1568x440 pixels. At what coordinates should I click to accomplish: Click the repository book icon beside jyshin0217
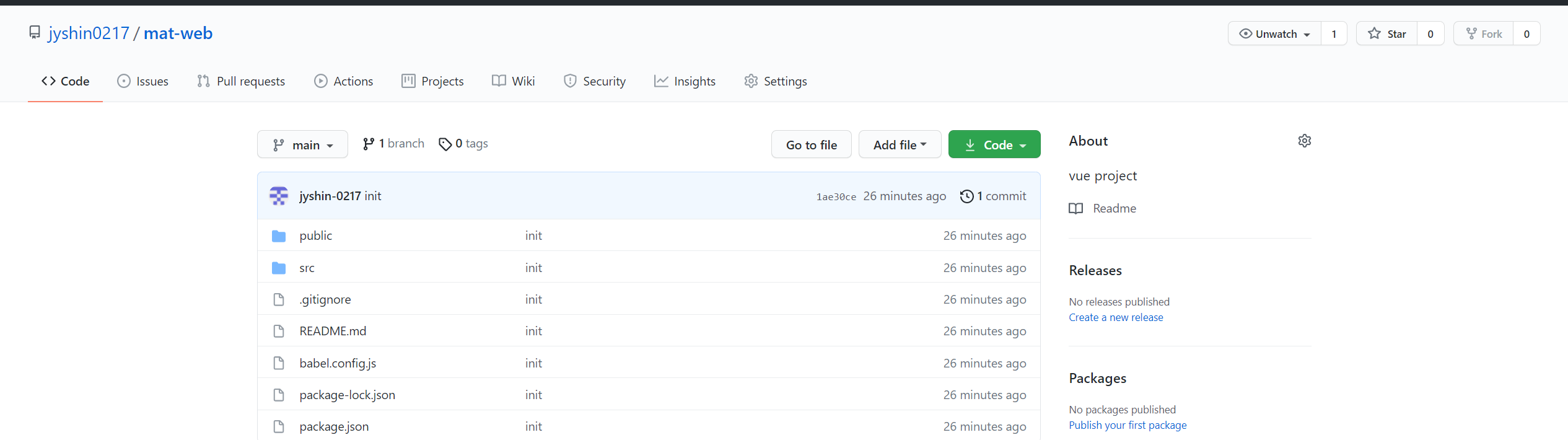[35, 33]
